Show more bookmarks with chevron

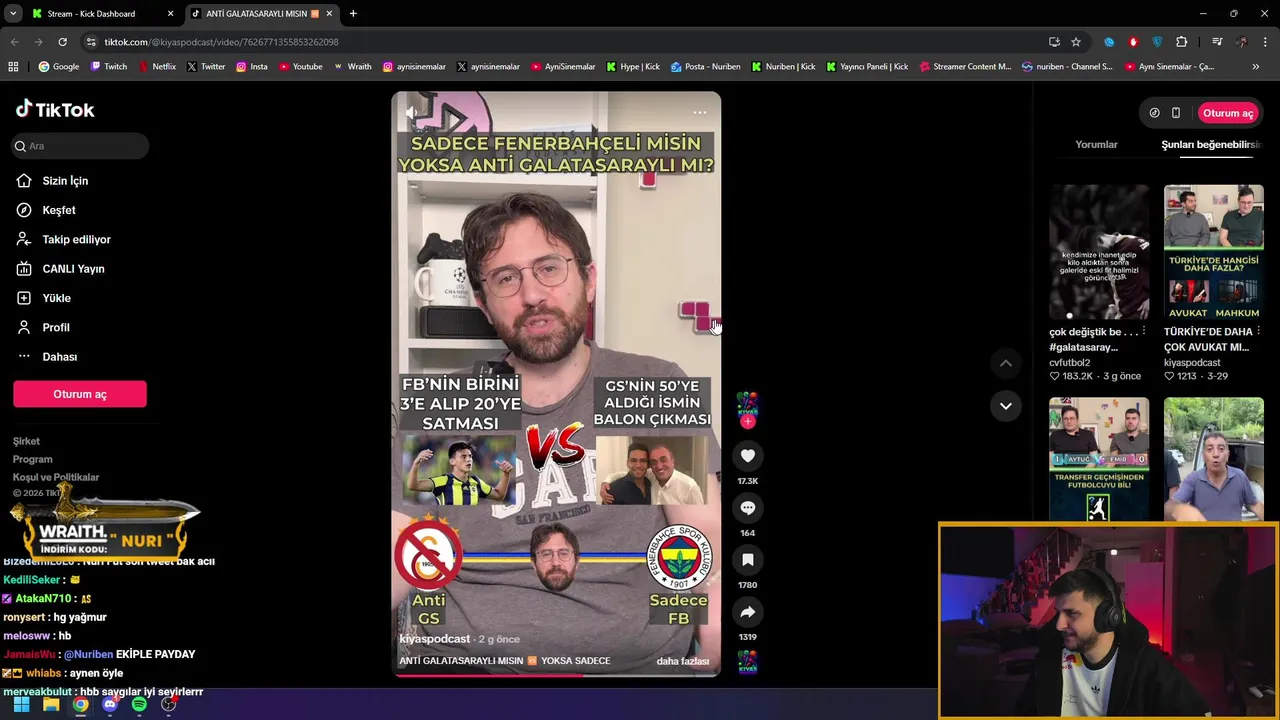1256,67
